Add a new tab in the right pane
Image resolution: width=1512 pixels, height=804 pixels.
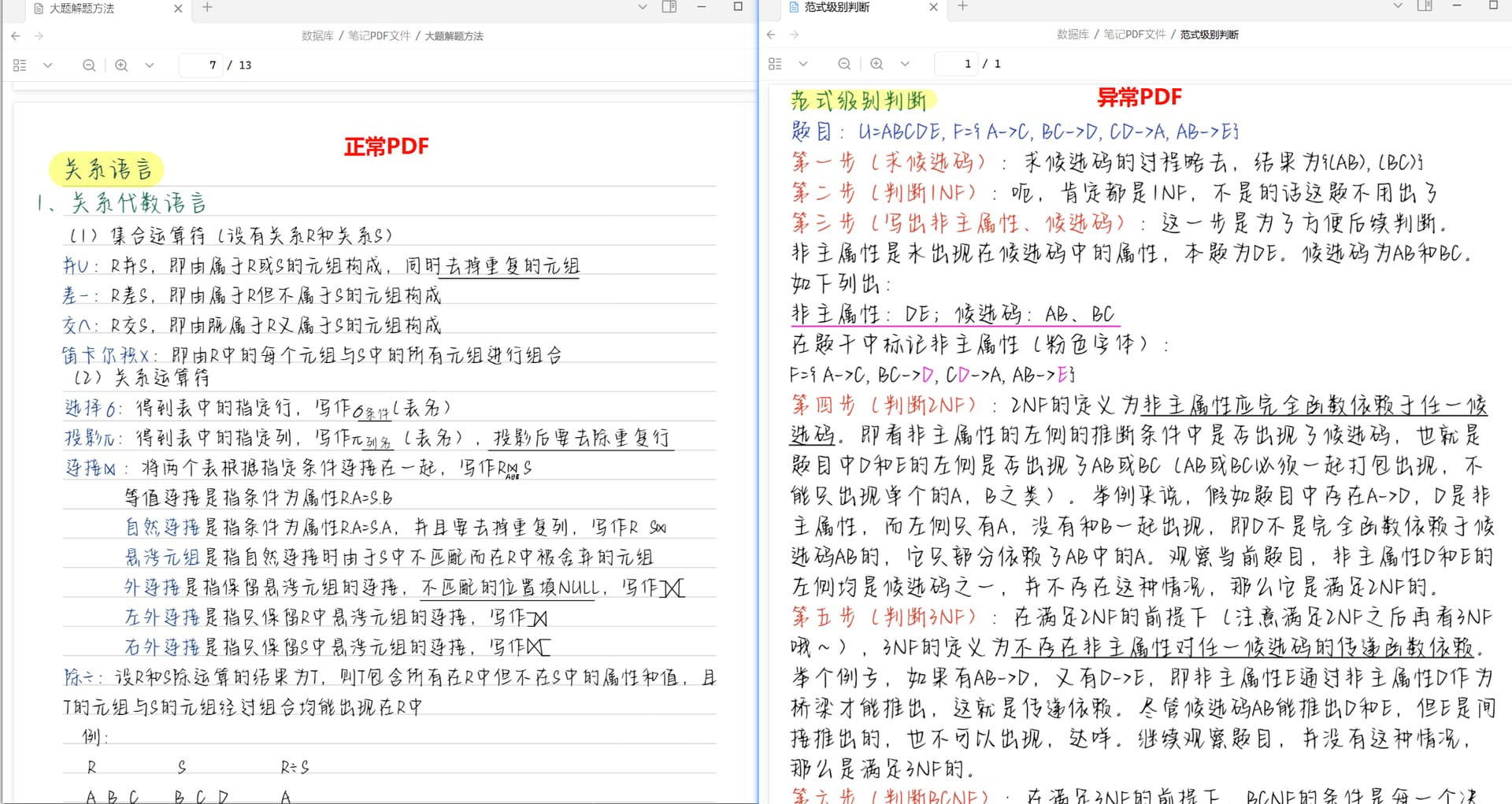click(962, 6)
